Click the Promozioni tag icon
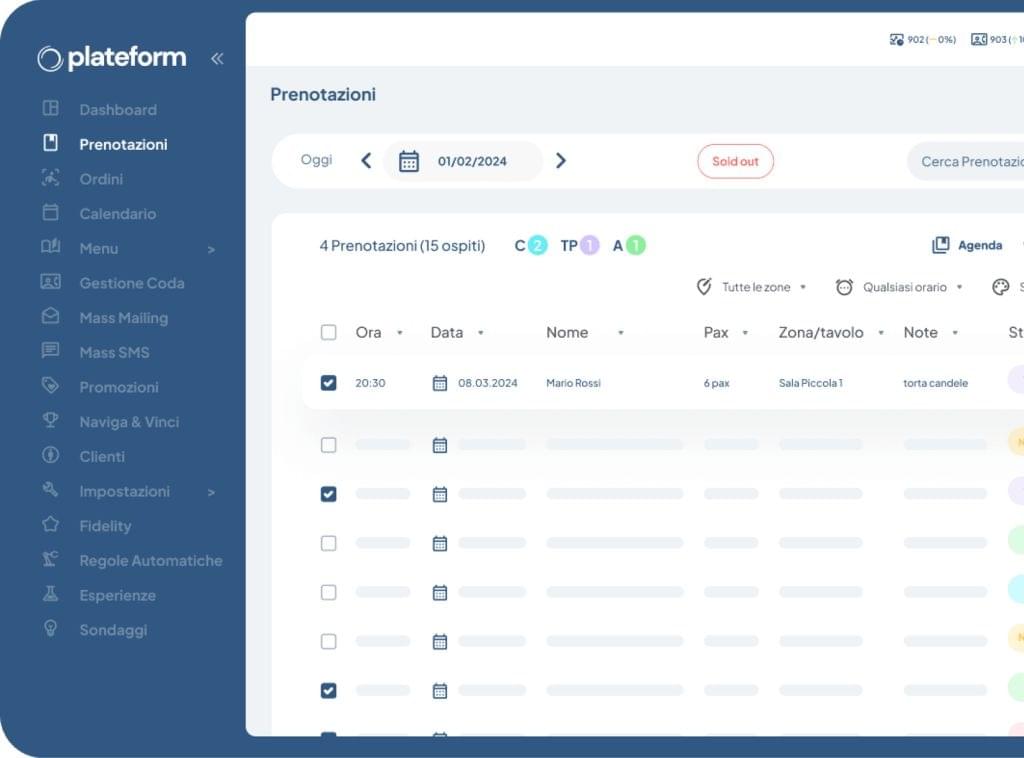Screen dimensions: 1024x758 tap(50, 387)
